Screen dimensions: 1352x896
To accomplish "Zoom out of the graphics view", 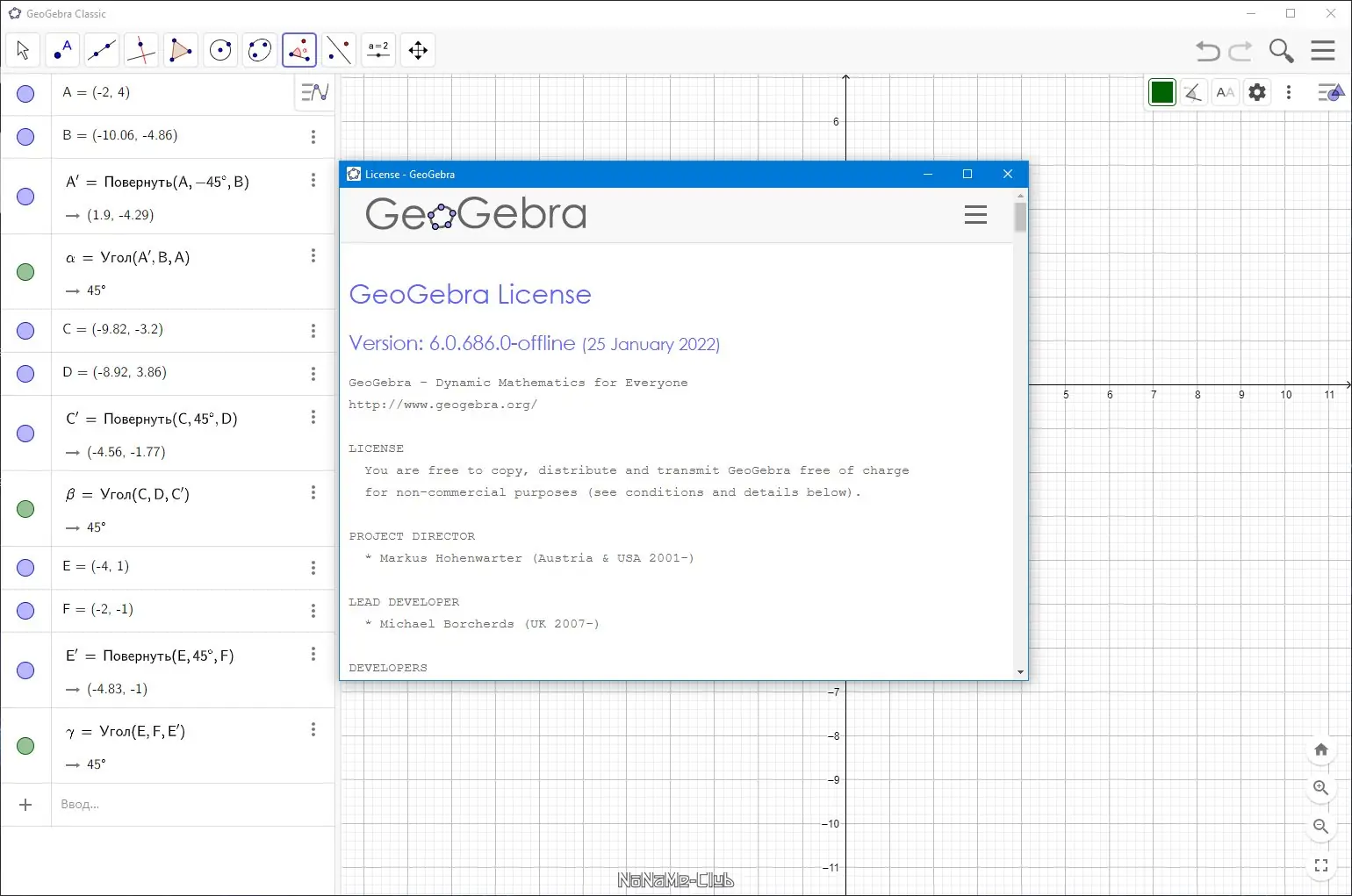I will tap(1321, 827).
